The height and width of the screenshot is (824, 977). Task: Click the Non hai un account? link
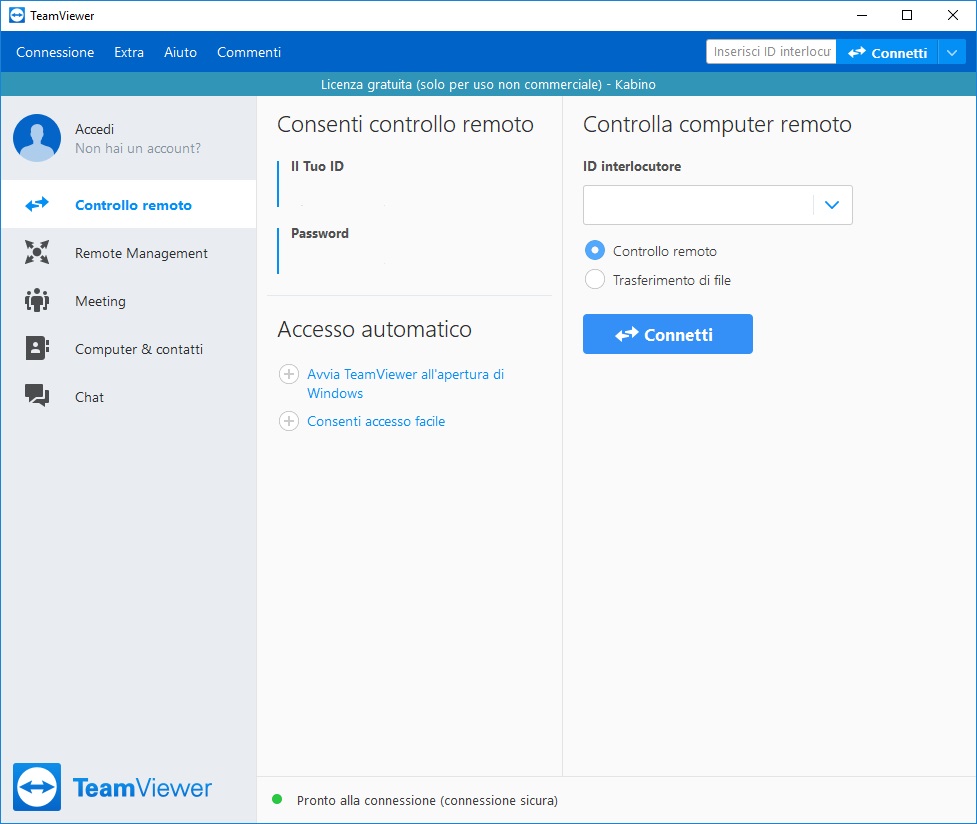pos(138,148)
